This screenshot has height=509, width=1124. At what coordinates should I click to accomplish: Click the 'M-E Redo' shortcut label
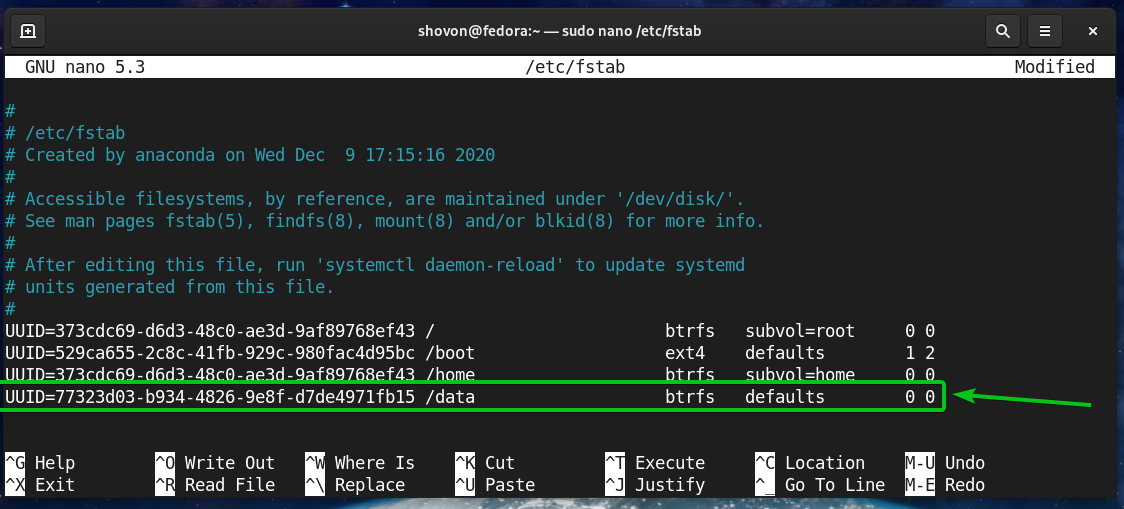[x=945, y=485]
